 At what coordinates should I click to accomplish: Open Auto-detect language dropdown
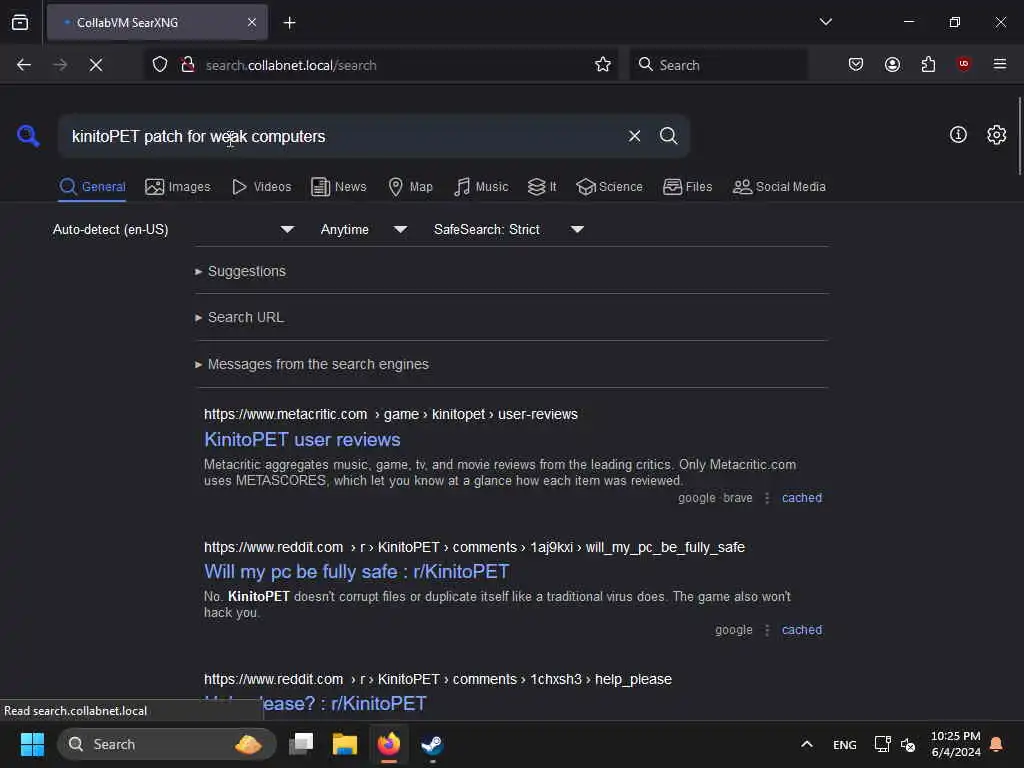173,229
